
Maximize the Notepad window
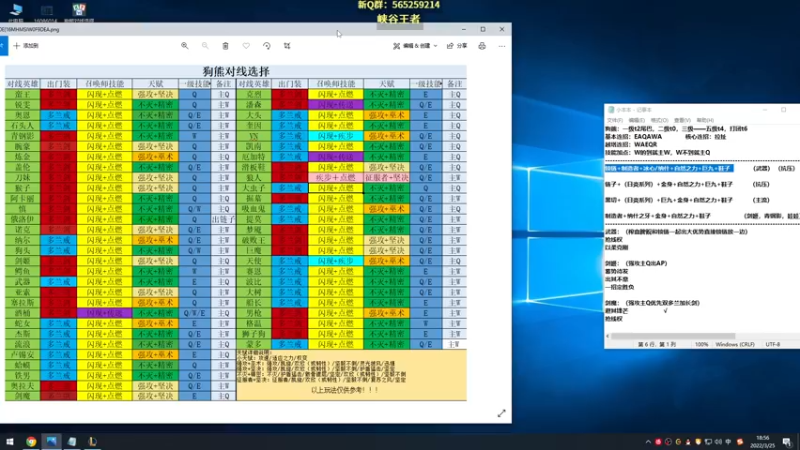(784, 110)
